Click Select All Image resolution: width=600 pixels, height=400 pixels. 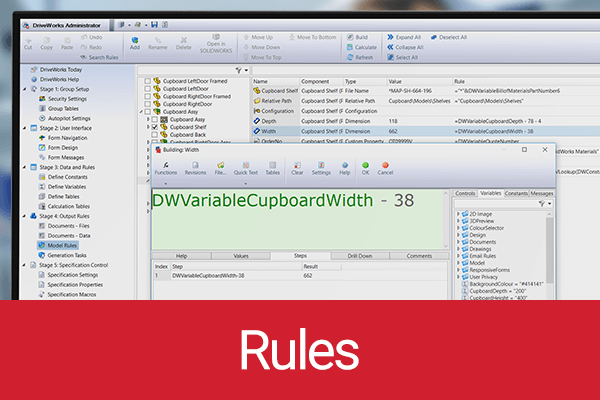tap(402, 57)
